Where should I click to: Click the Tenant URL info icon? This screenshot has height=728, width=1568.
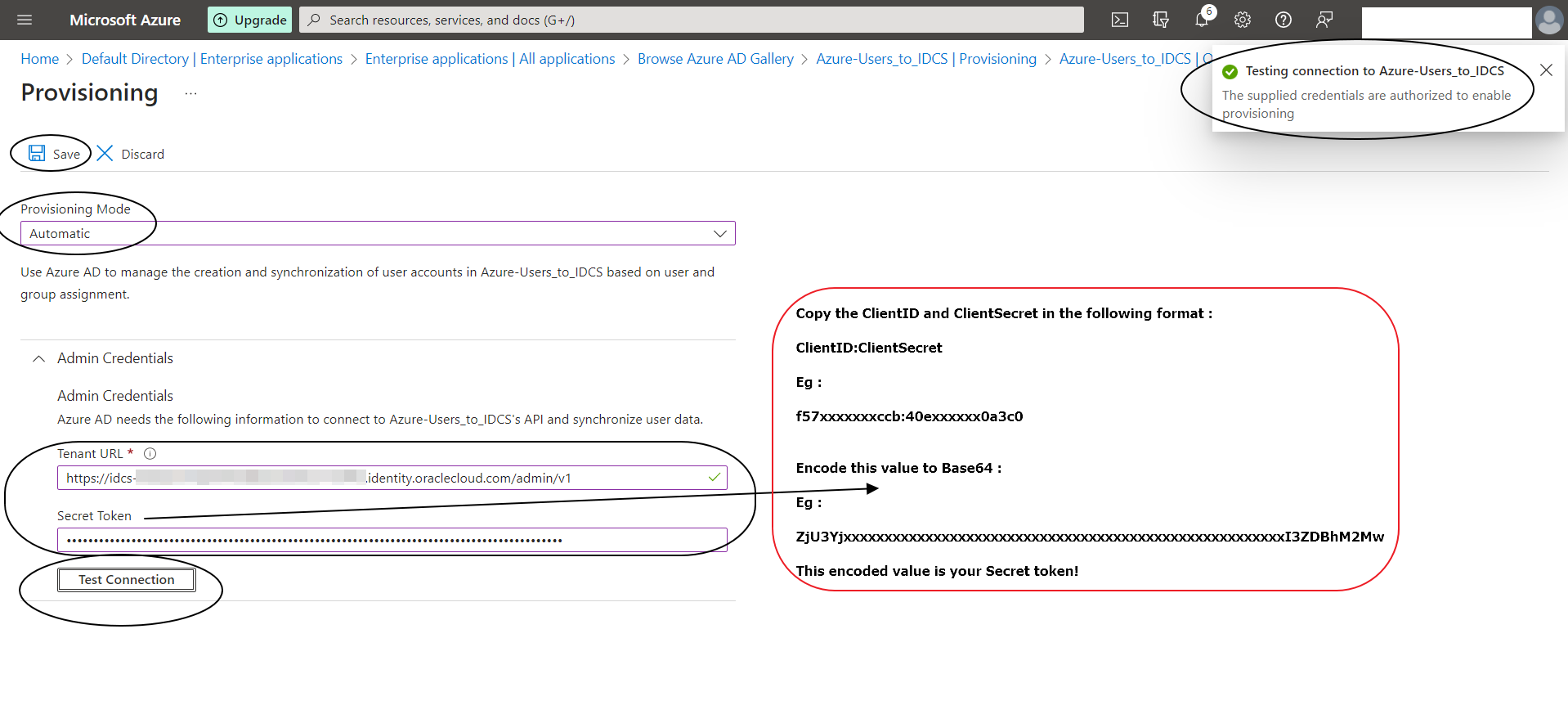[x=150, y=453]
